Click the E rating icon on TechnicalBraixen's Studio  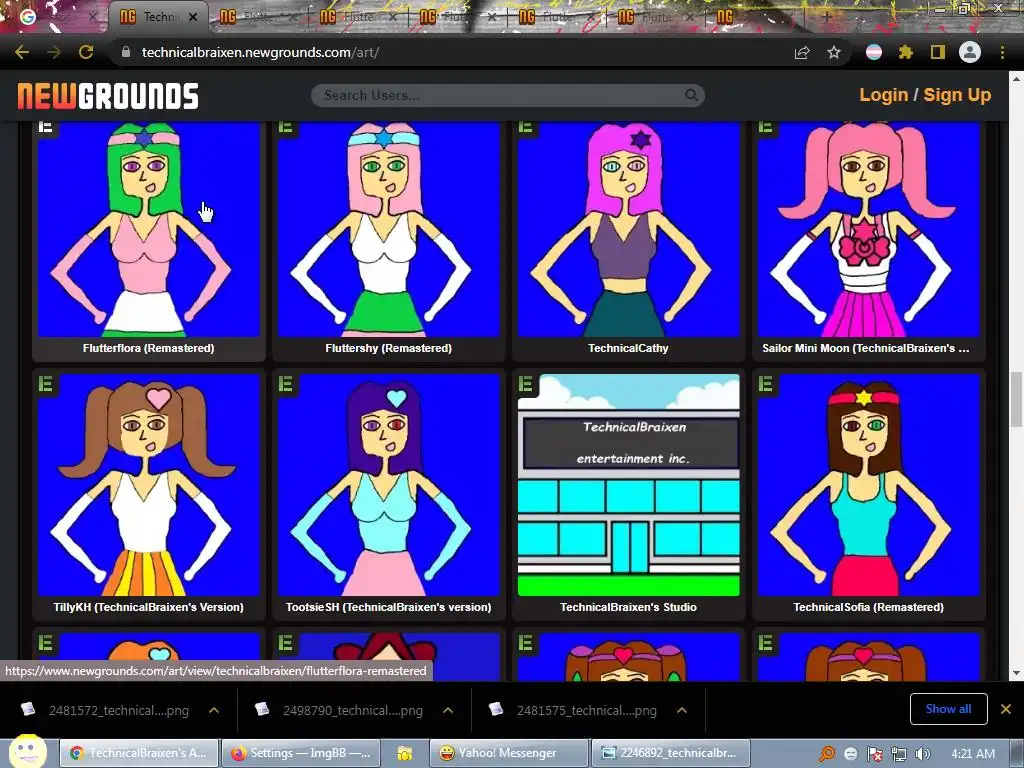[x=526, y=383]
